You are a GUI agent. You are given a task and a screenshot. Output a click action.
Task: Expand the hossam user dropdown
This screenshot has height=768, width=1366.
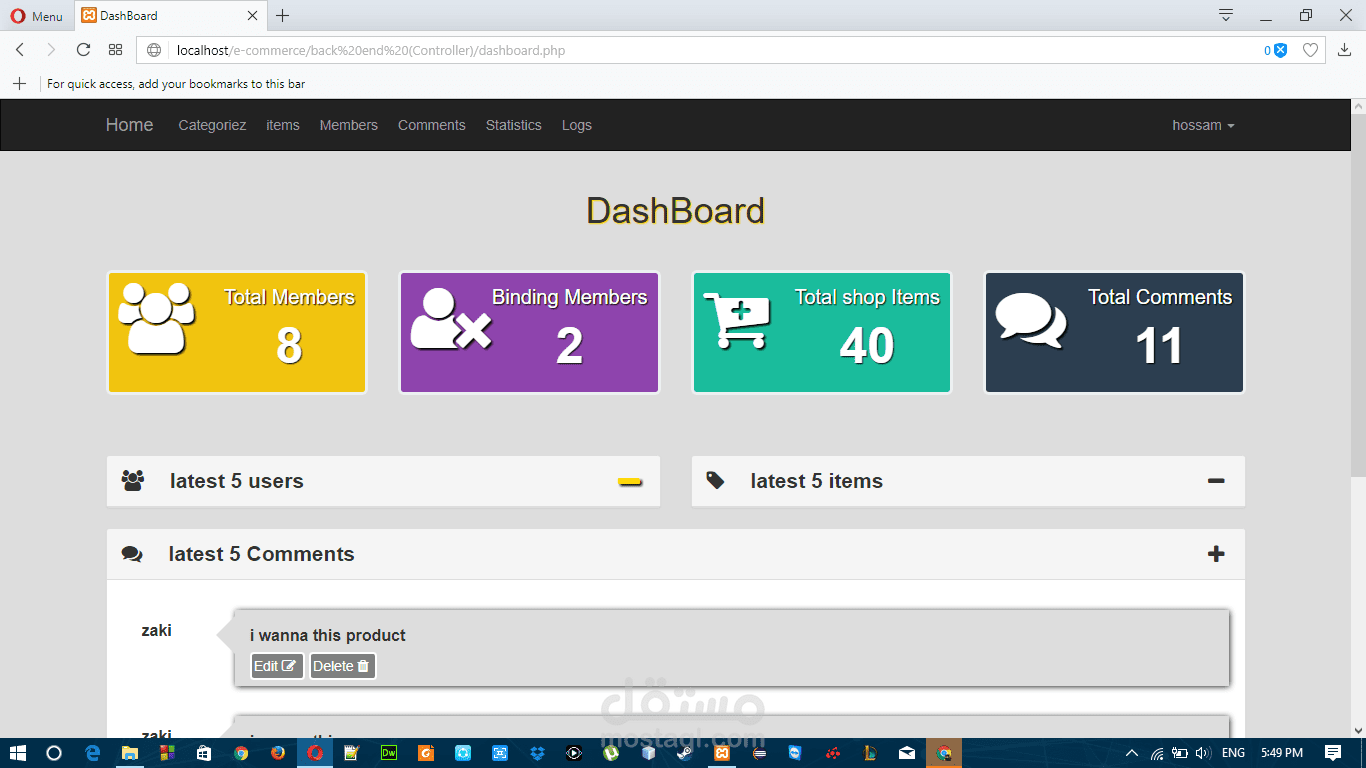[x=1203, y=125]
